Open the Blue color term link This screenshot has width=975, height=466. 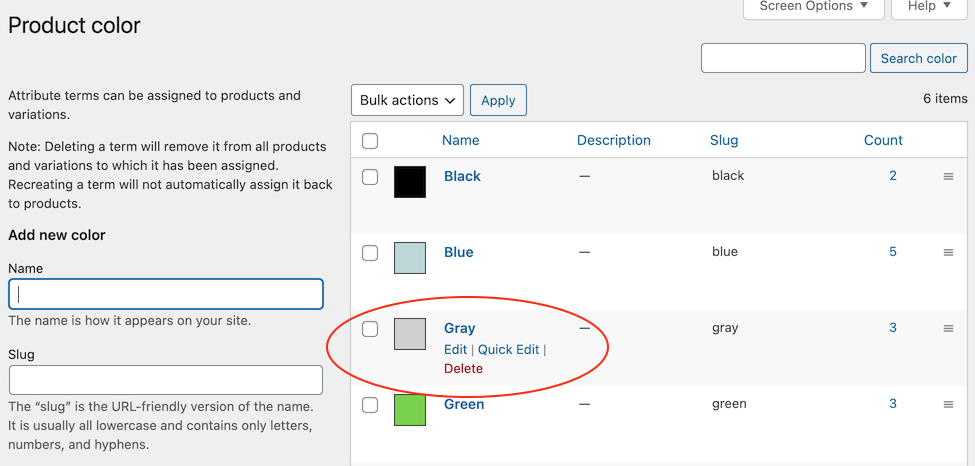coord(459,253)
